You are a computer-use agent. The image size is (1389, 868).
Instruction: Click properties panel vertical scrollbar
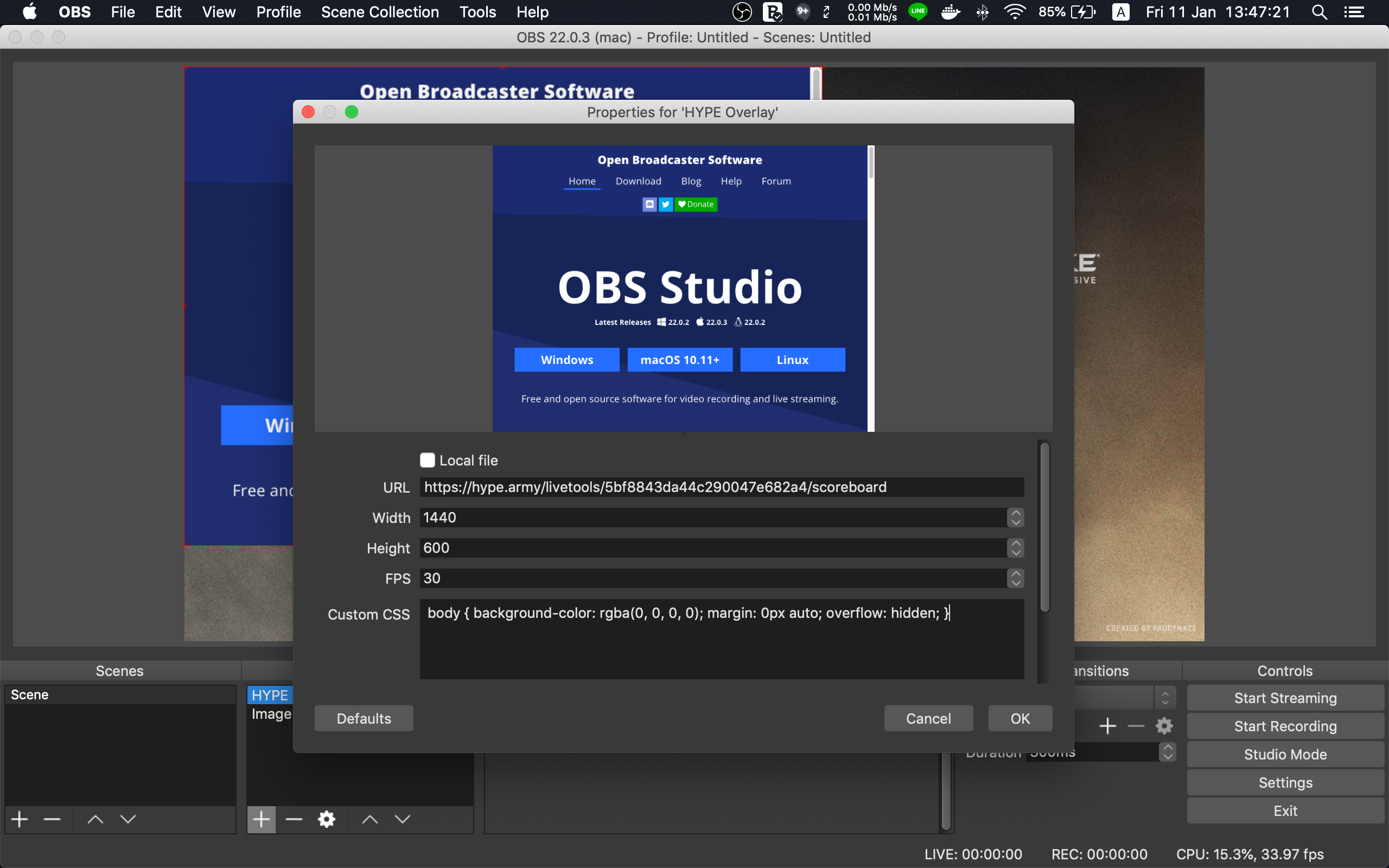(x=1044, y=527)
